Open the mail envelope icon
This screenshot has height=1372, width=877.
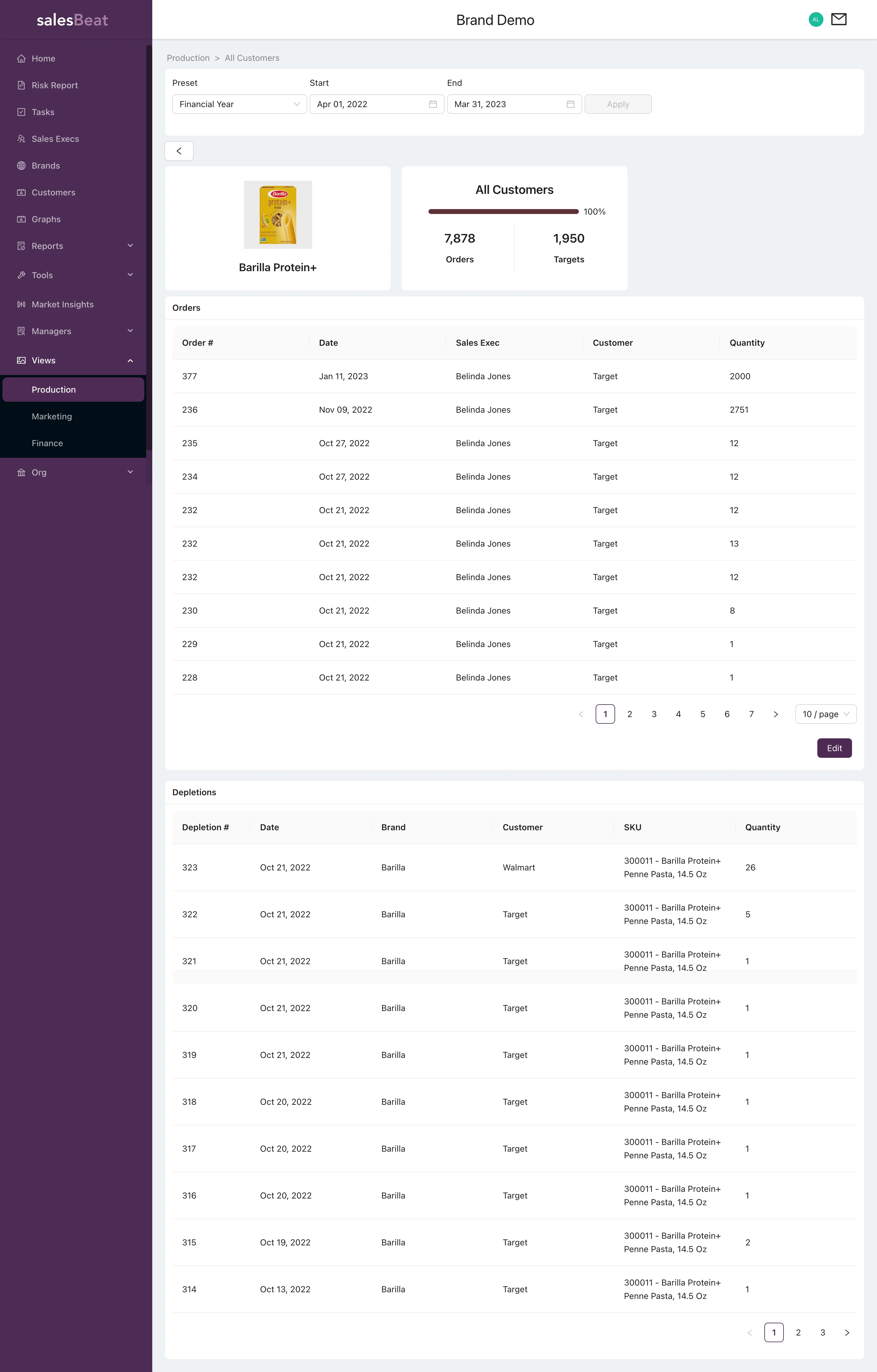click(838, 19)
